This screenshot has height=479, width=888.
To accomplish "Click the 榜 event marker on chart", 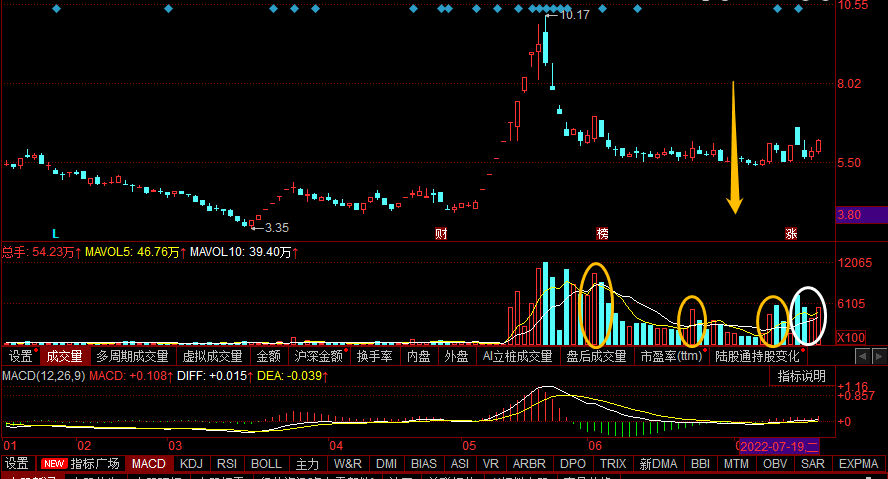I will pos(602,233).
